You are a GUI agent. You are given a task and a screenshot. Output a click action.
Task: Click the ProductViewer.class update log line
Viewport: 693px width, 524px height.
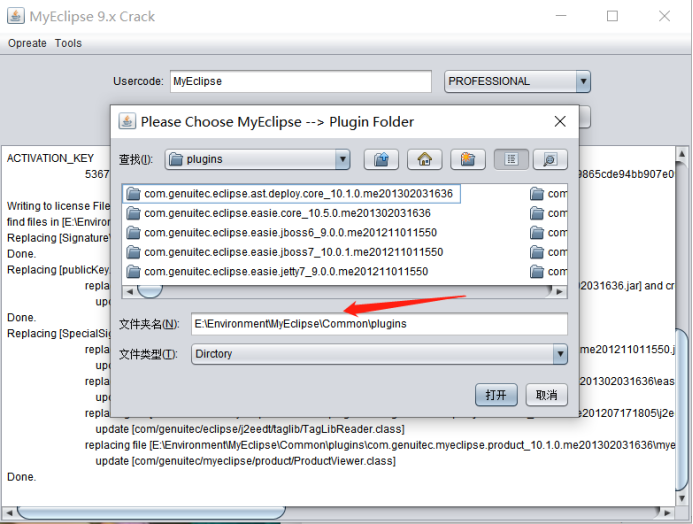pyautogui.click(x=246, y=461)
